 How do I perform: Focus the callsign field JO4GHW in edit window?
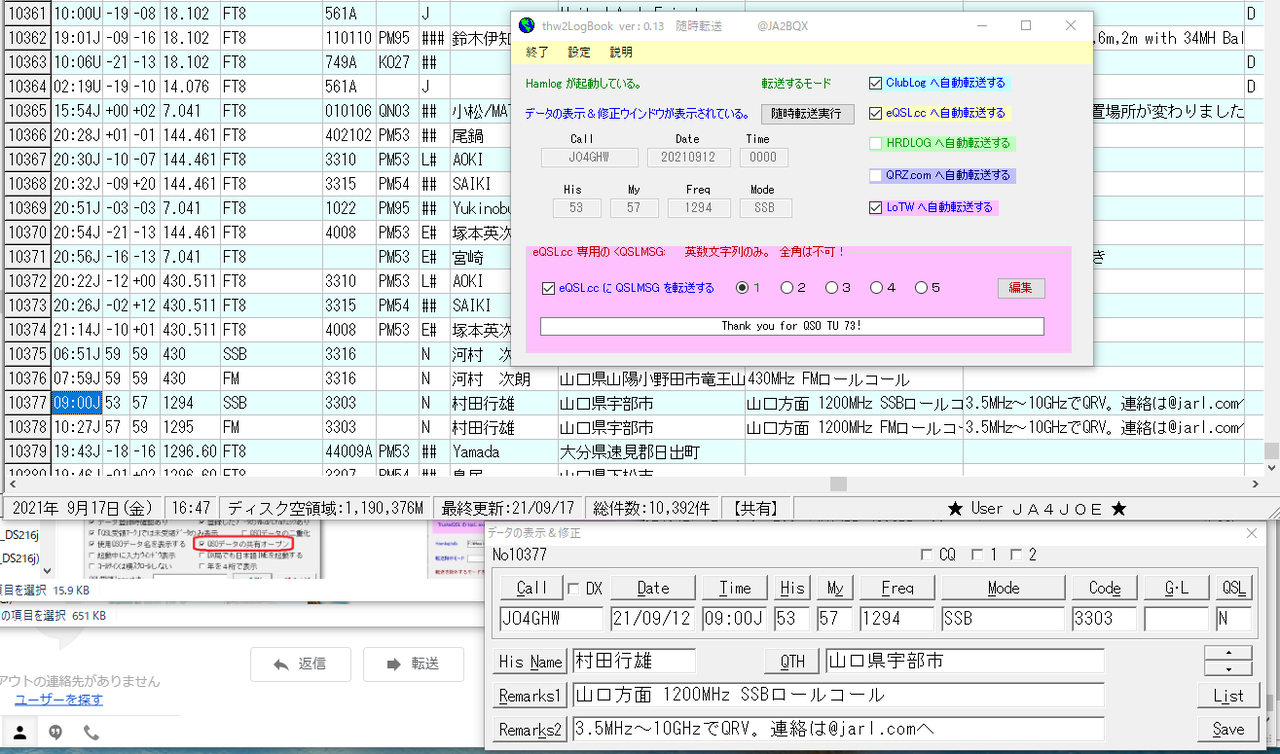pos(551,618)
